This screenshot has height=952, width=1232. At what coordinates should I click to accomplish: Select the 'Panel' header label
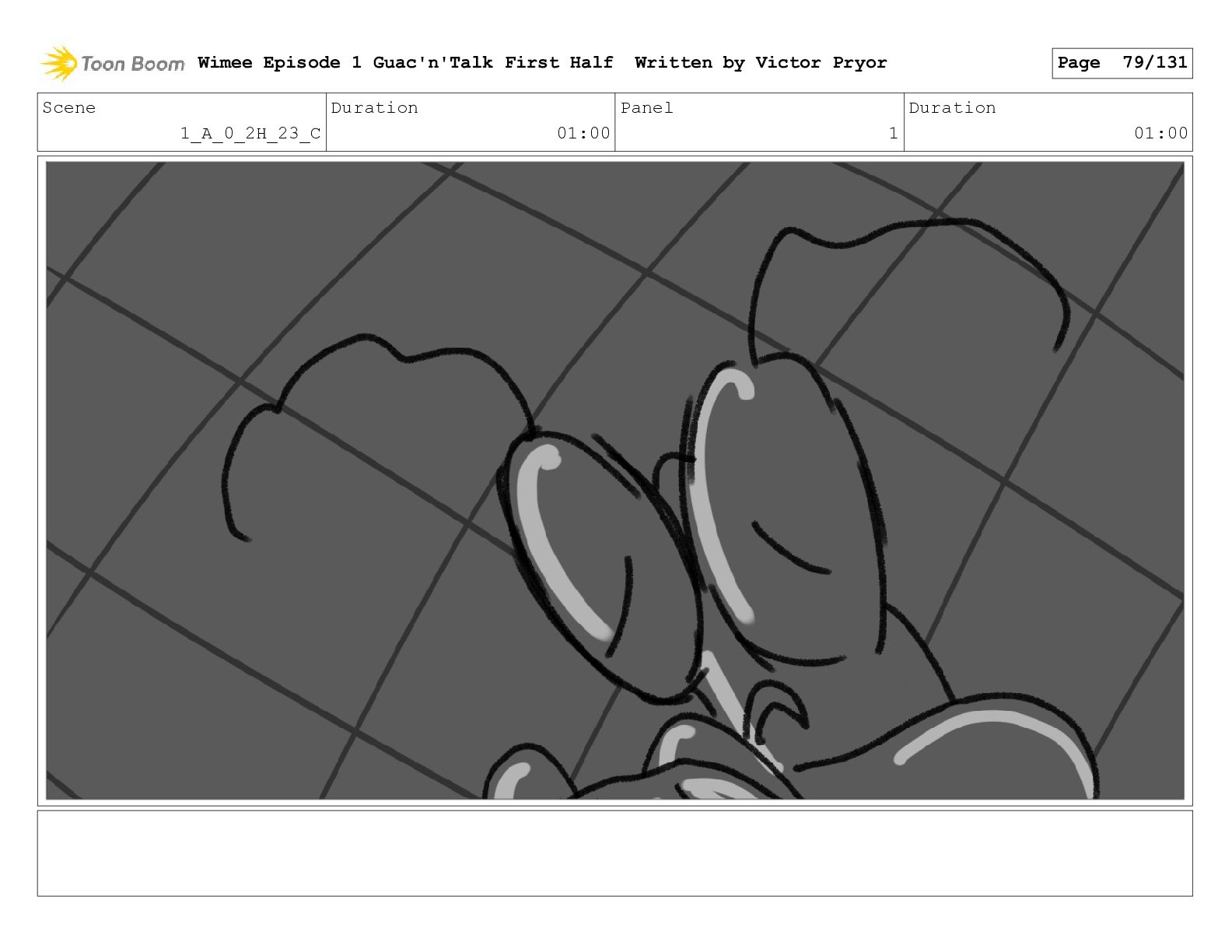646,107
